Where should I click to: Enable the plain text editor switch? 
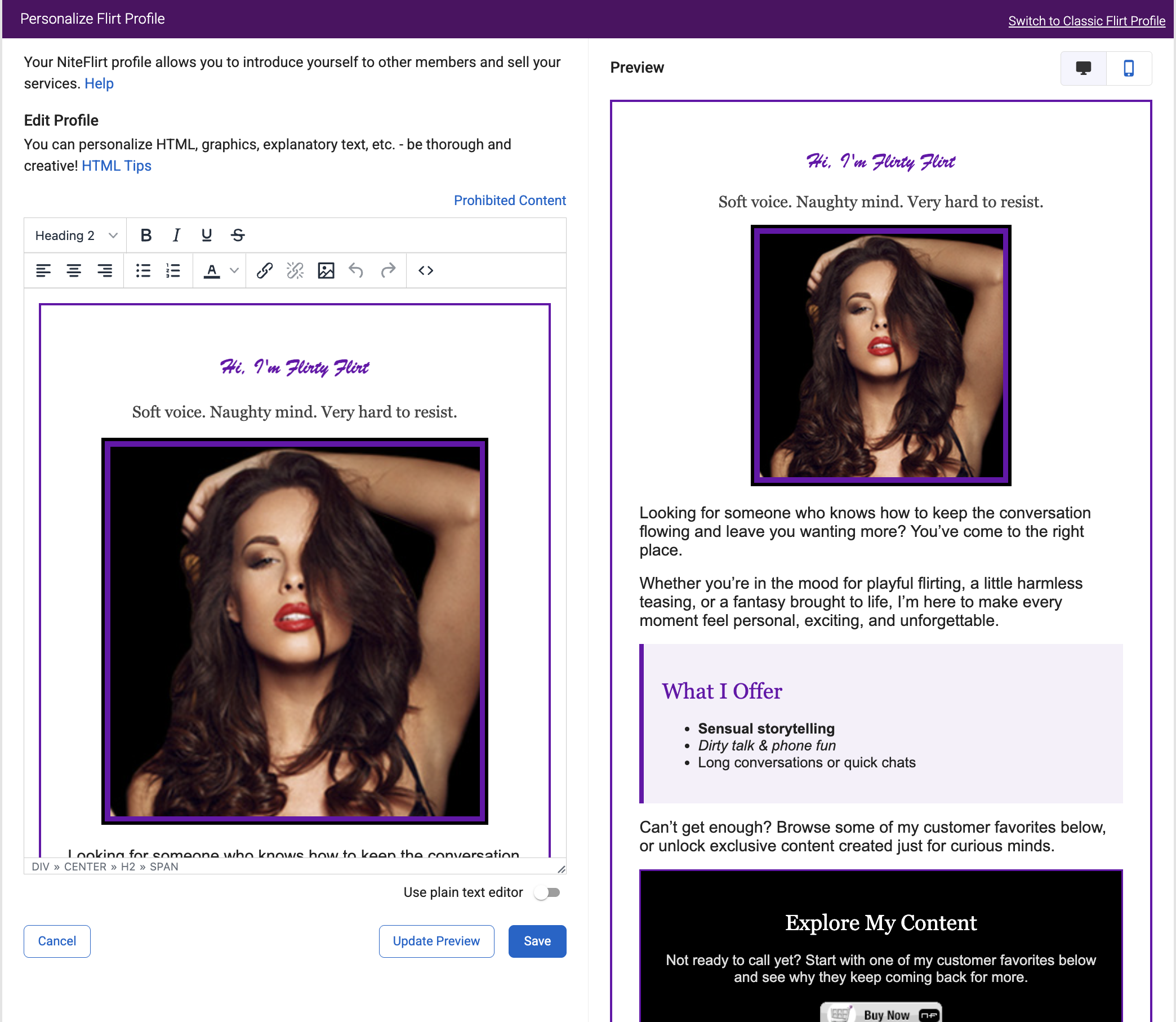(x=548, y=892)
